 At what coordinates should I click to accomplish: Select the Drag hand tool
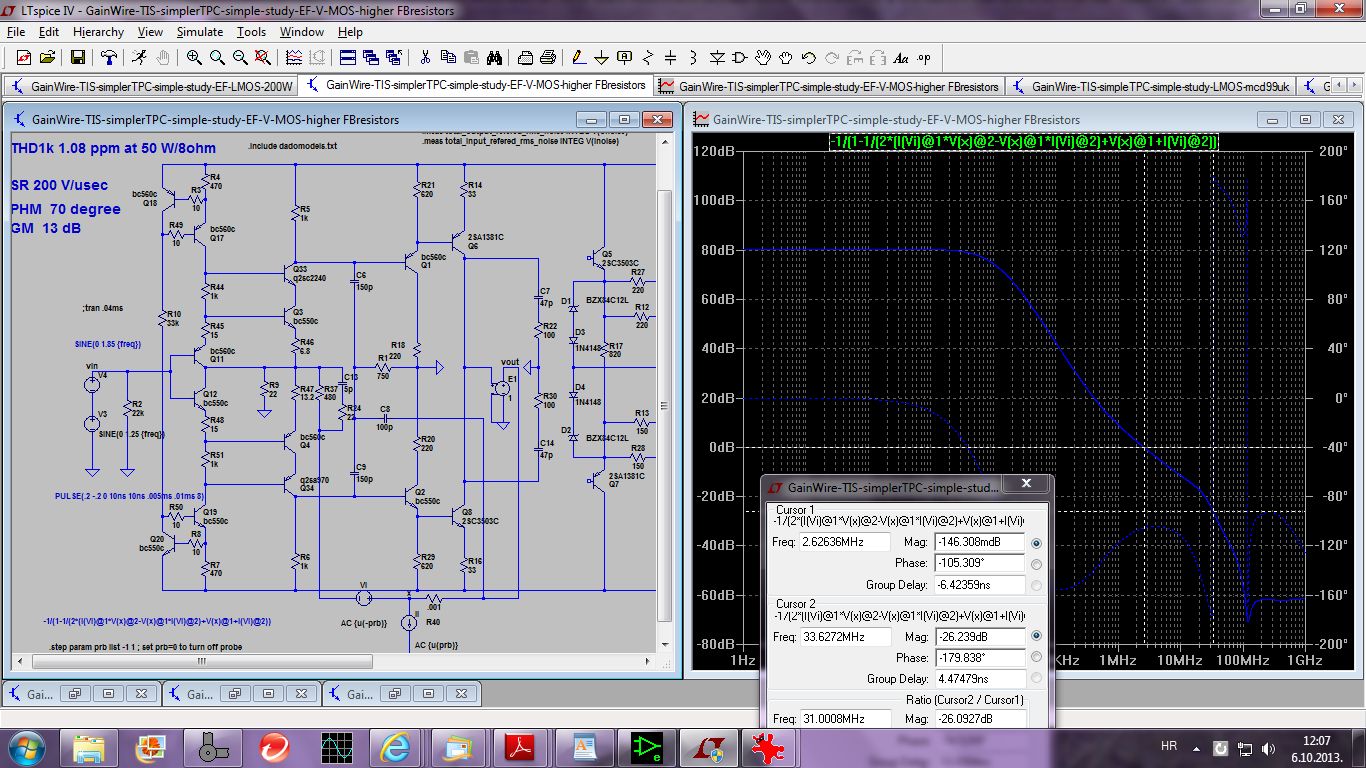point(787,58)
